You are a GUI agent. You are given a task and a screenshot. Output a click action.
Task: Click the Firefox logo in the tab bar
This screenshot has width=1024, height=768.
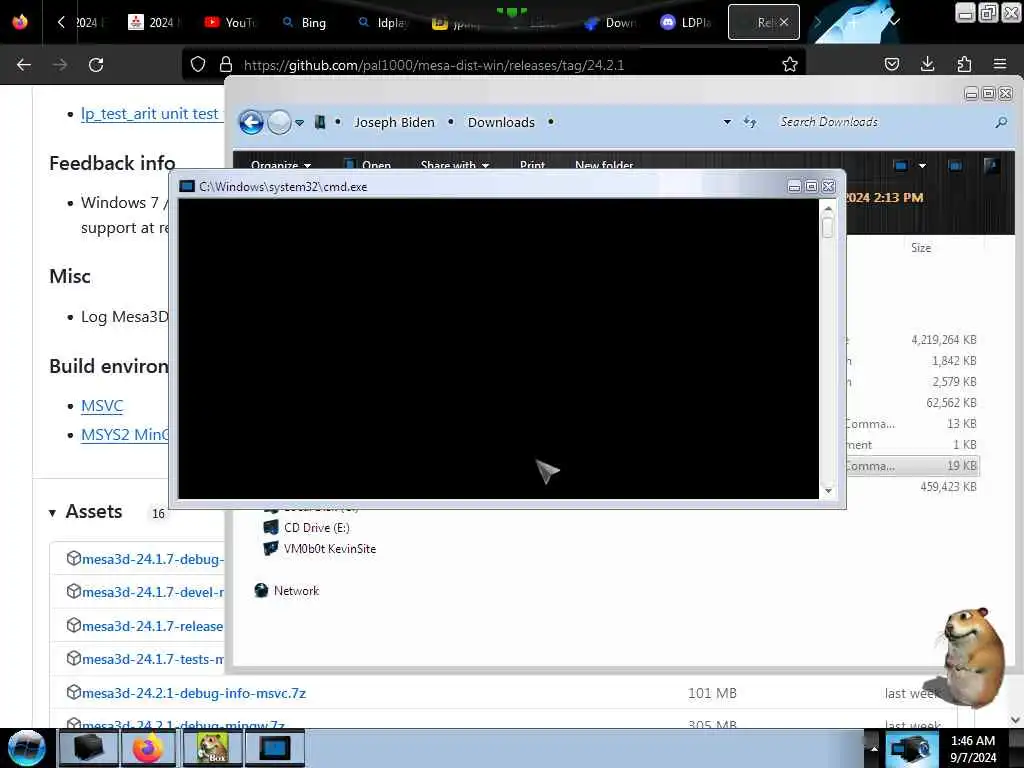20,22
